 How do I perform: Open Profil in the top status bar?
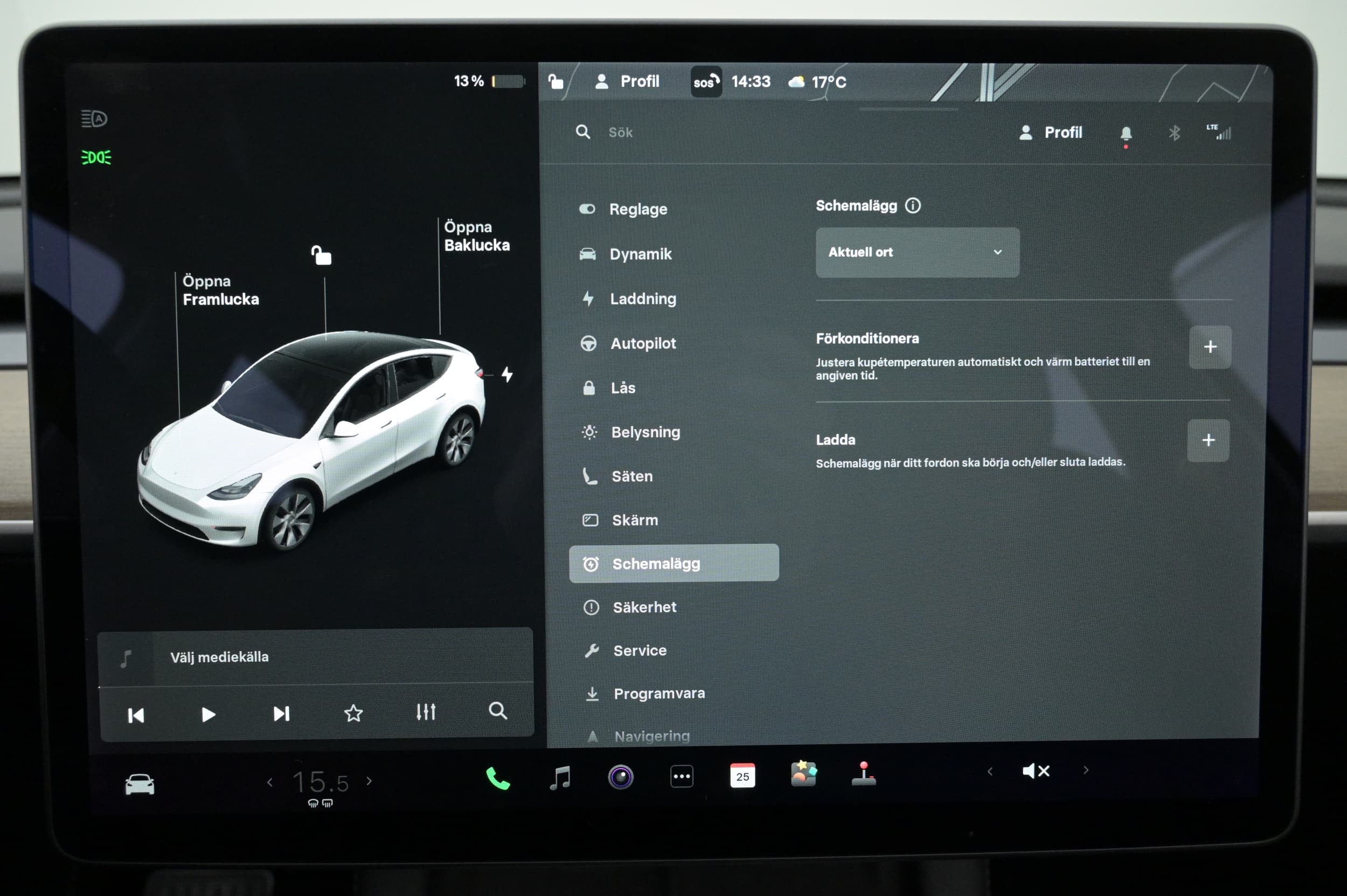point(627,82)
